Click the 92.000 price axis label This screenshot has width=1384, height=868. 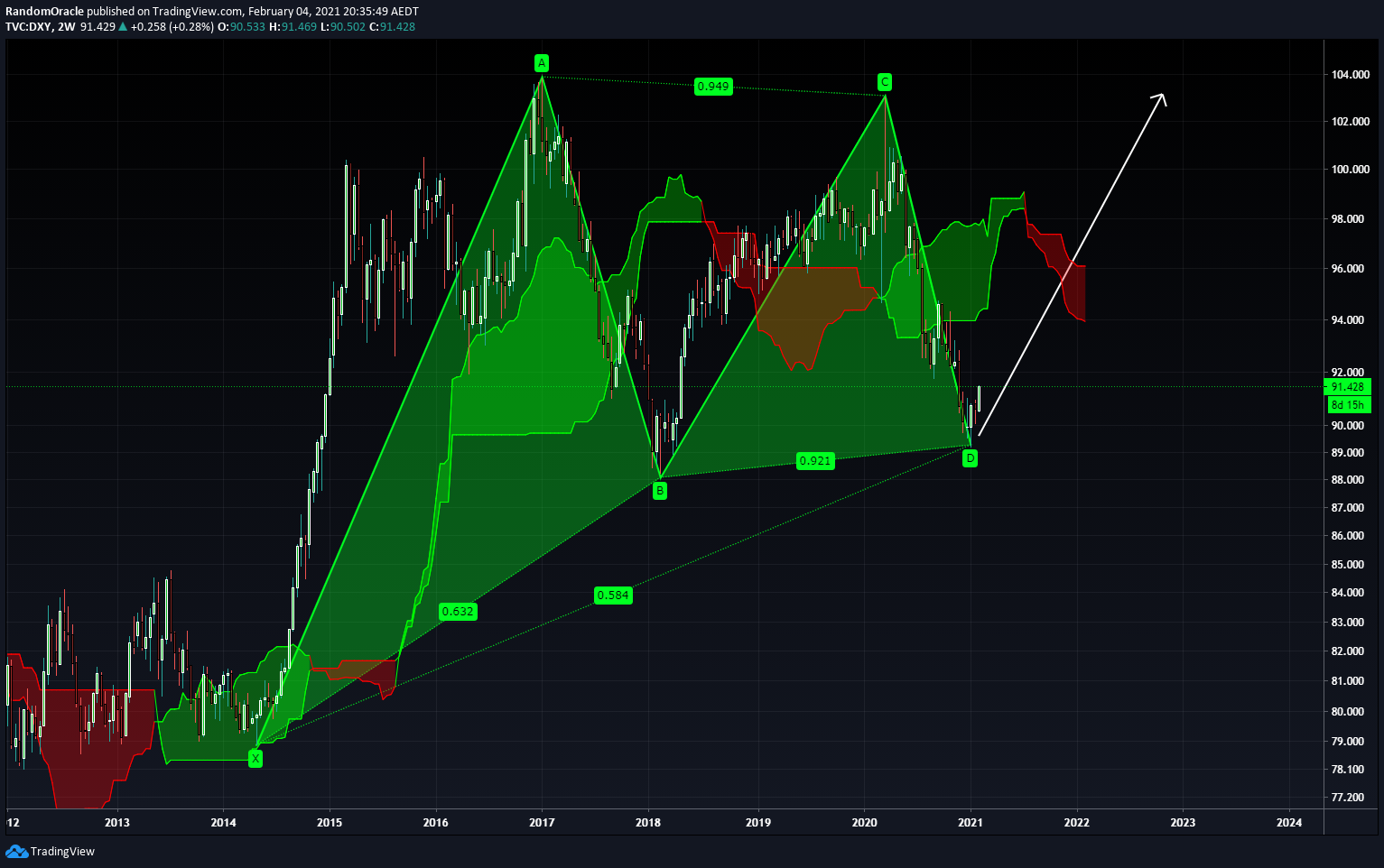coord(1350,373)
